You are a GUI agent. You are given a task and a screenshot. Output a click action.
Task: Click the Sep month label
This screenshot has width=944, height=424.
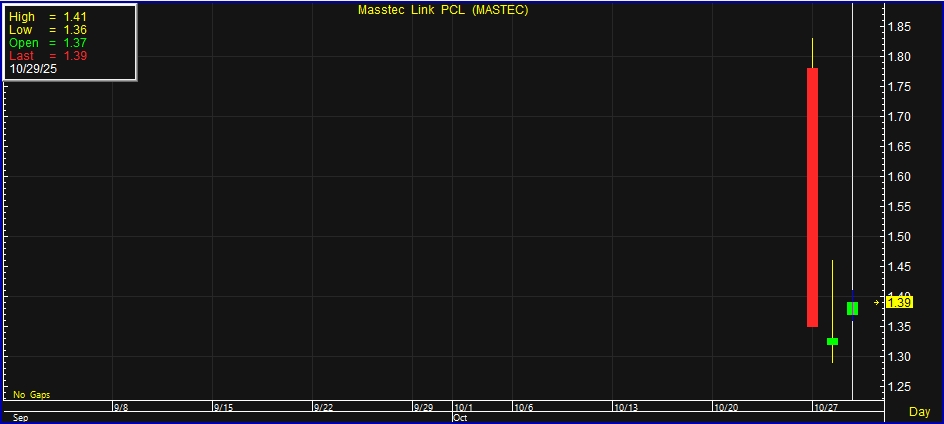[x=19, y=418]
